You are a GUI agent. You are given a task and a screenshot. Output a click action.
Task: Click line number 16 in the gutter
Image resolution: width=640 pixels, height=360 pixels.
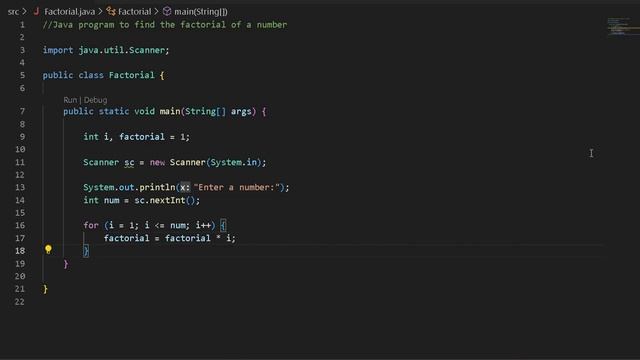[x=20, y=225]
